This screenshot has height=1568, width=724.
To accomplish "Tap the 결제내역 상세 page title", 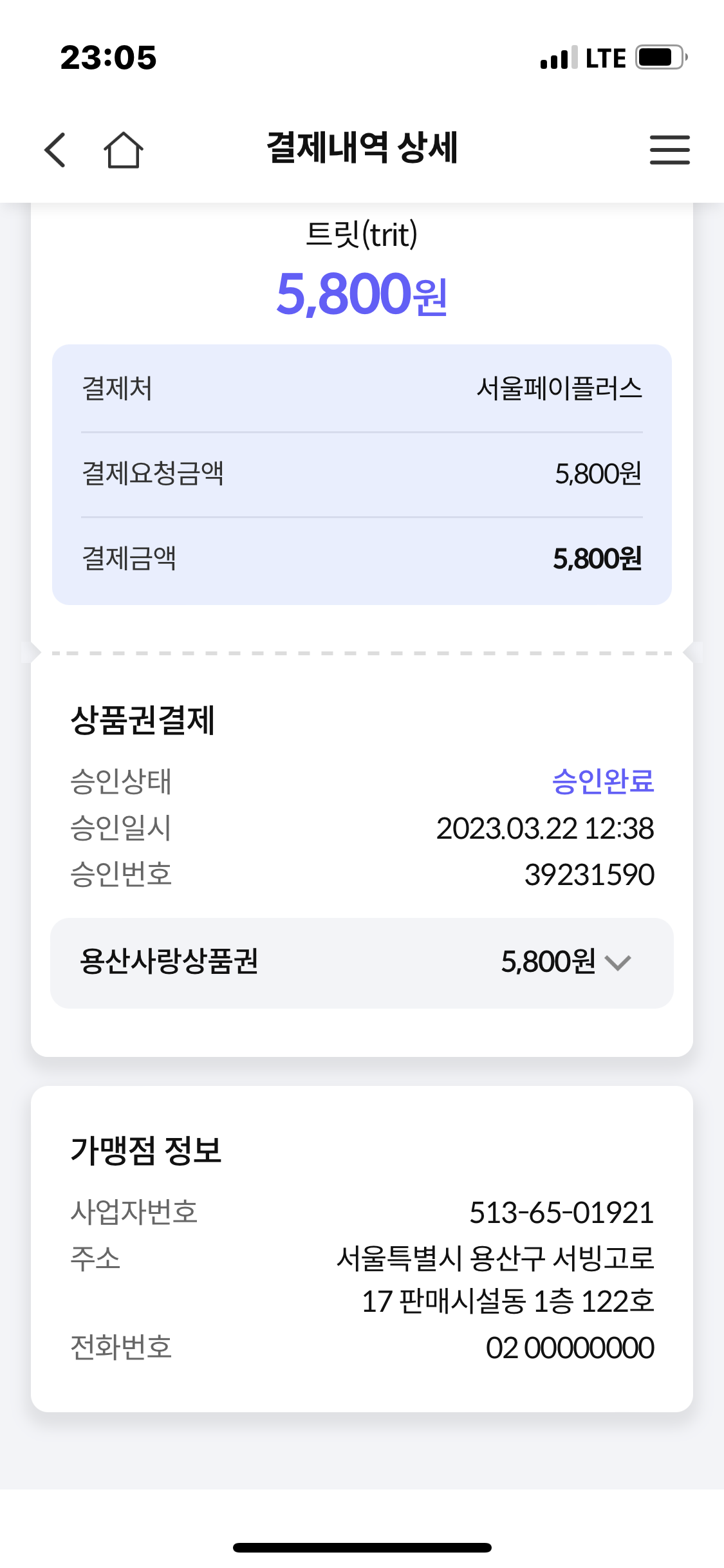I will tap(362, 147).
